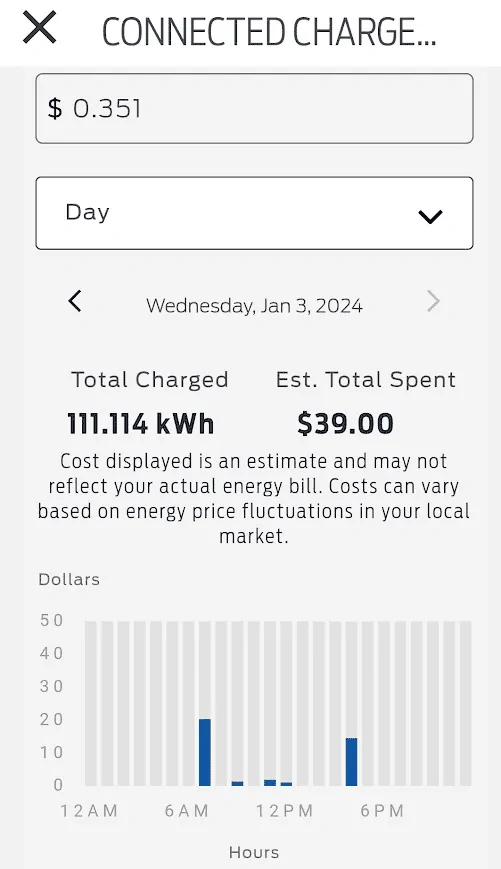Edit the $ 0.351 energy rate field
The width and height of the screenshot is (501, 869).
[x=254, y=109]
